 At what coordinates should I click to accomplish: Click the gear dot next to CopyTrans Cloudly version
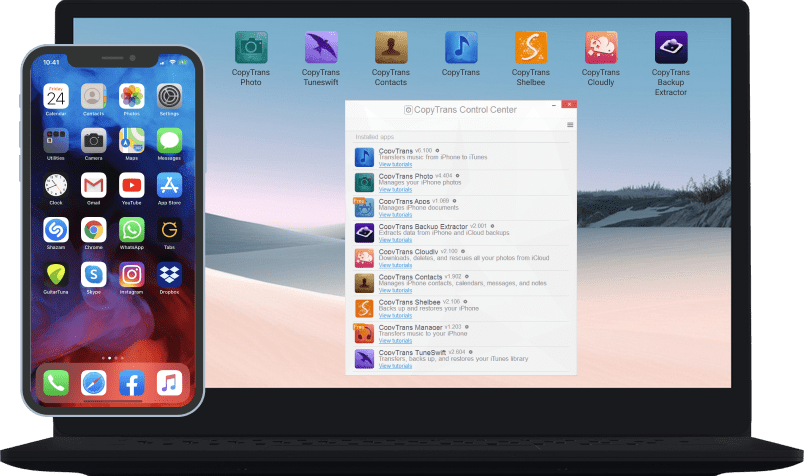click(x=463, y=251)
